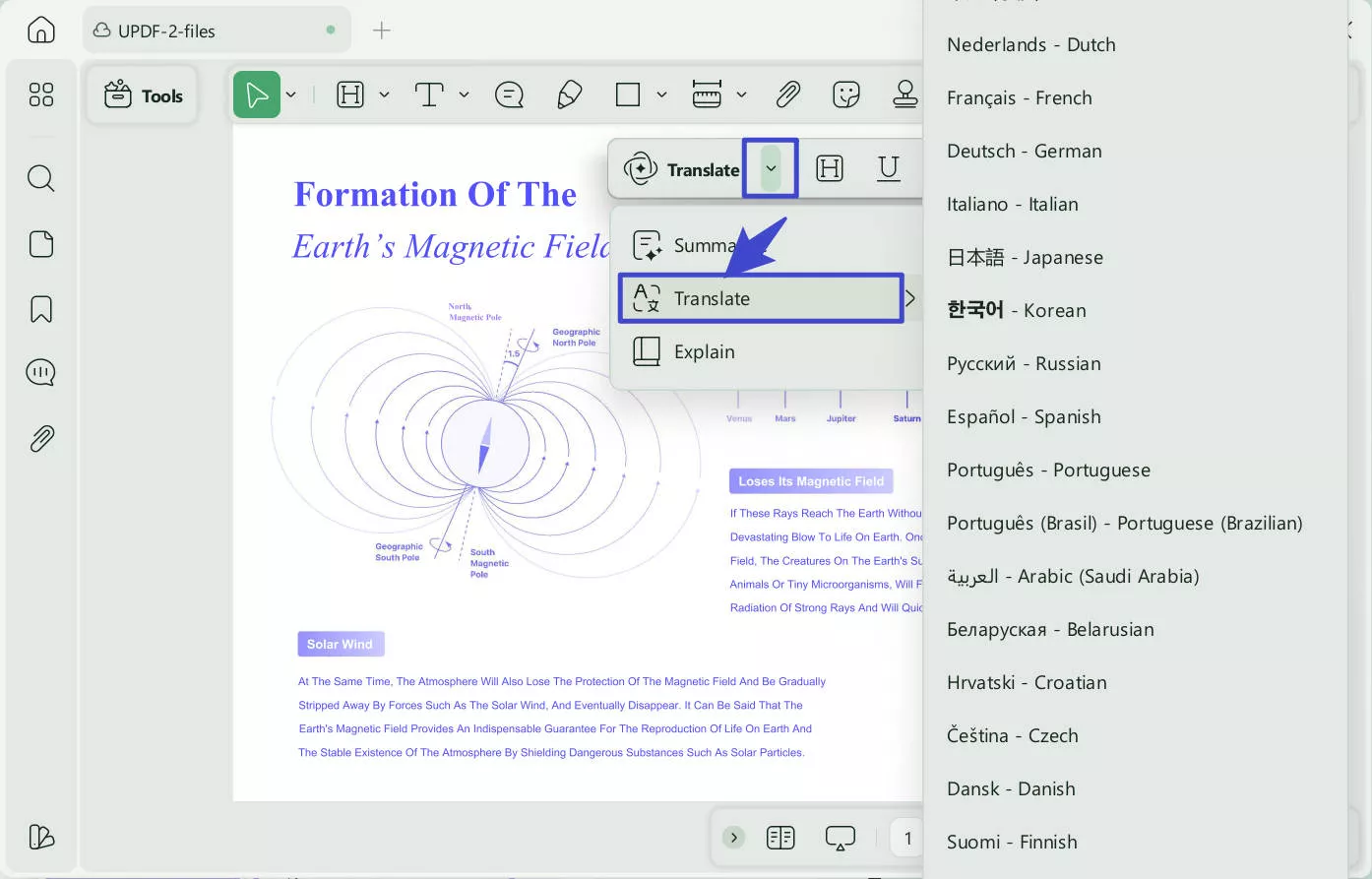The image size is (1372, 879).
Task: Choose Translate from the AI menu
Action: 760,298
